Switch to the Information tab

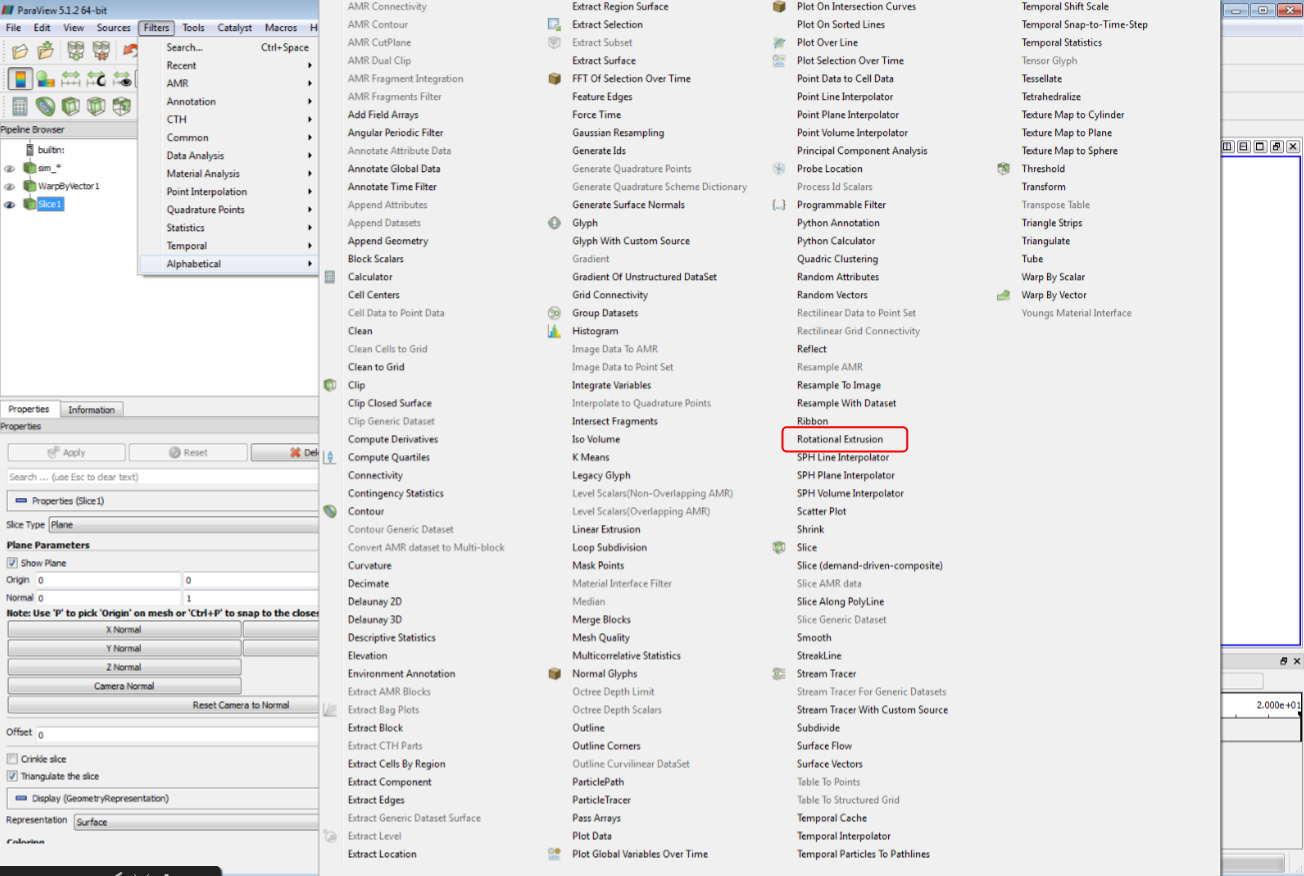click(91, 409)
